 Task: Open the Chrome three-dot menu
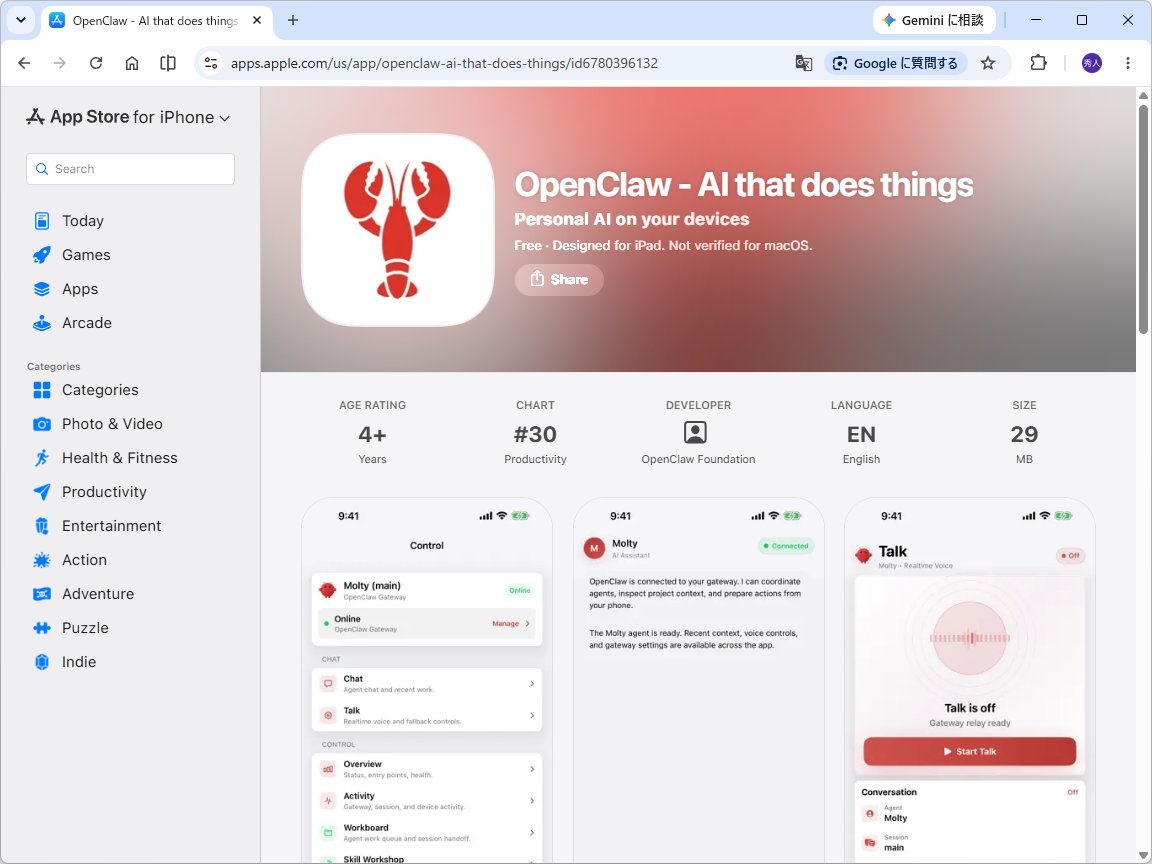tap(1127, 63)
